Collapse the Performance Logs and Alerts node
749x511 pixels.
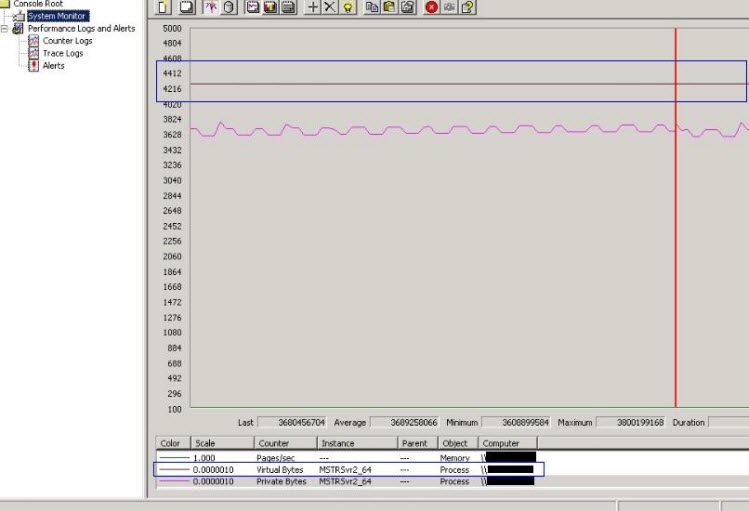tap(4, 29)
